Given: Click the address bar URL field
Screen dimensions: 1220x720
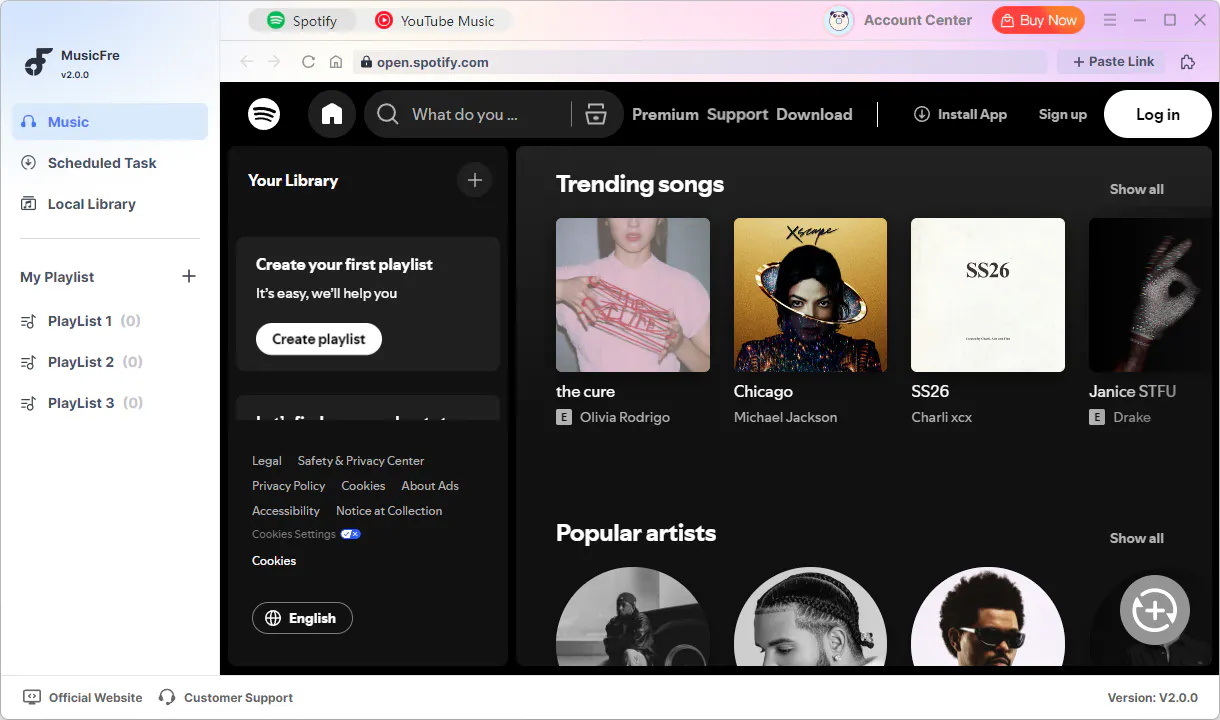Looking at the screenshot, I should 700,62.
